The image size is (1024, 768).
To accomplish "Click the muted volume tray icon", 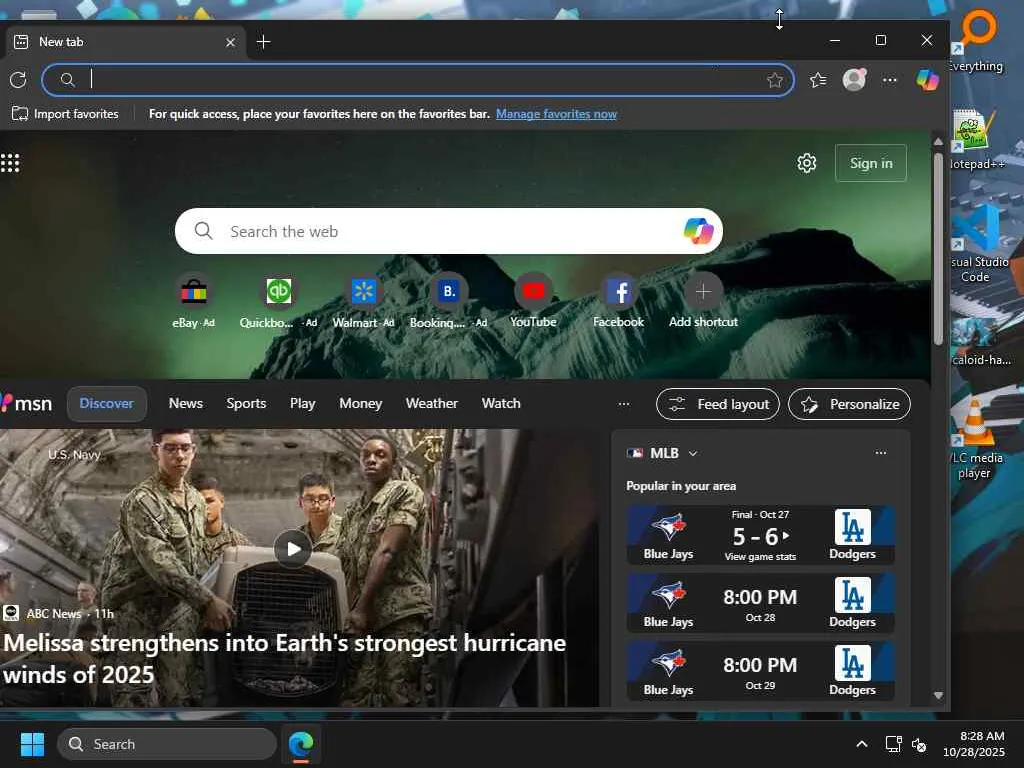I will 919,744.
